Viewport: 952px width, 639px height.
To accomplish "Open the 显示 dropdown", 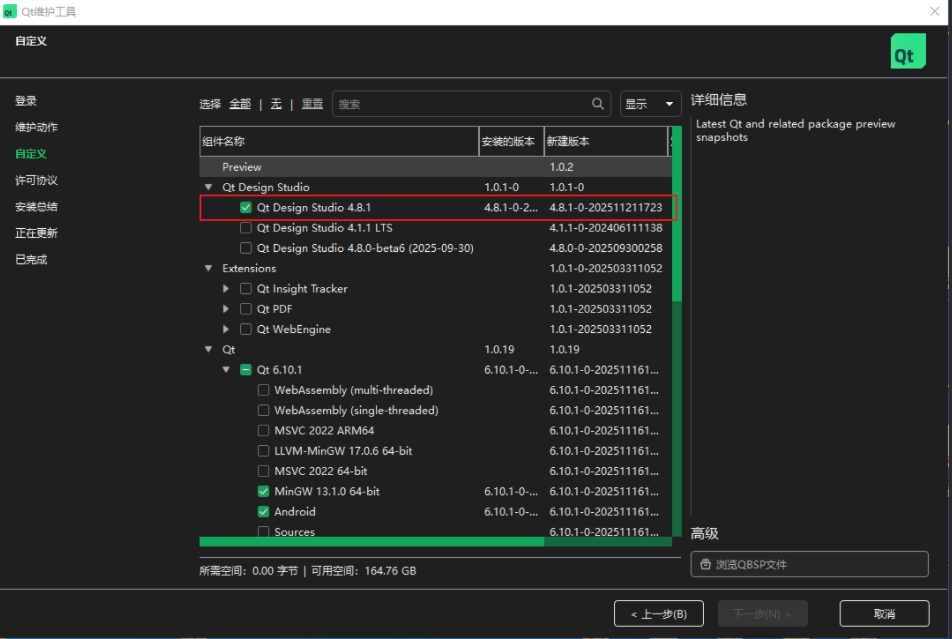I will pyautogui.click(x=650, y=104).
